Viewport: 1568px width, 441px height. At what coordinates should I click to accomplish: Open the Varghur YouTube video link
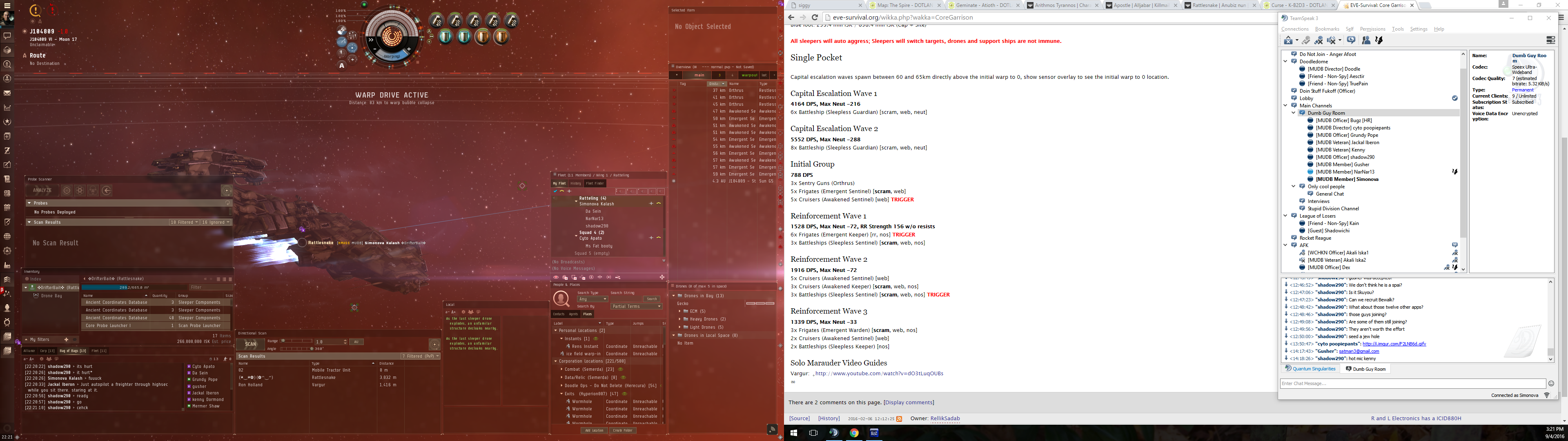coord(879,373)
